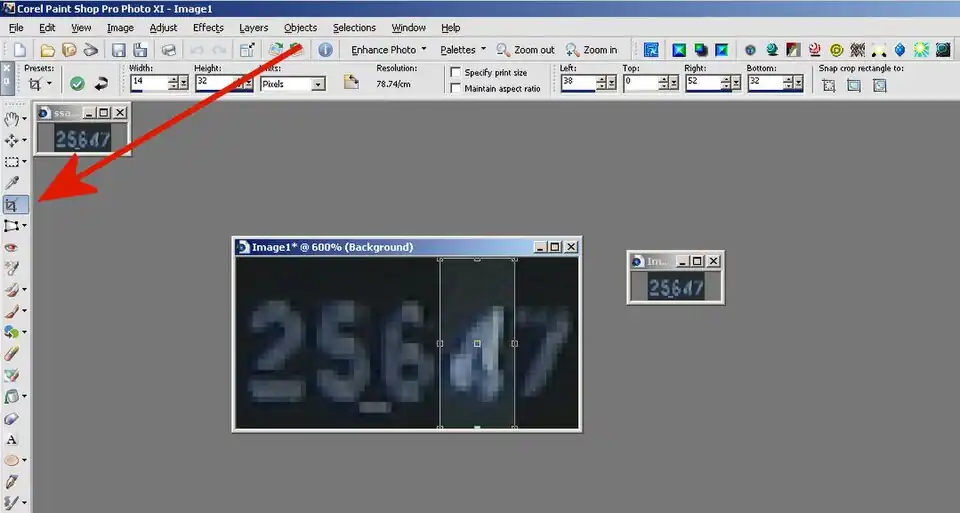Click the Save disk icon

pyautogui.click(x=118, y=50)
